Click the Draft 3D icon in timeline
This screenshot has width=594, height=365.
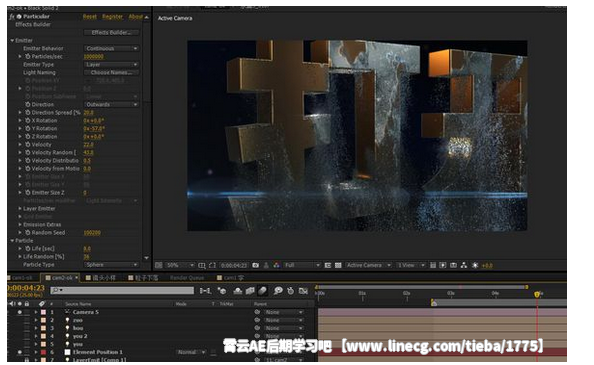pos(222,291)
